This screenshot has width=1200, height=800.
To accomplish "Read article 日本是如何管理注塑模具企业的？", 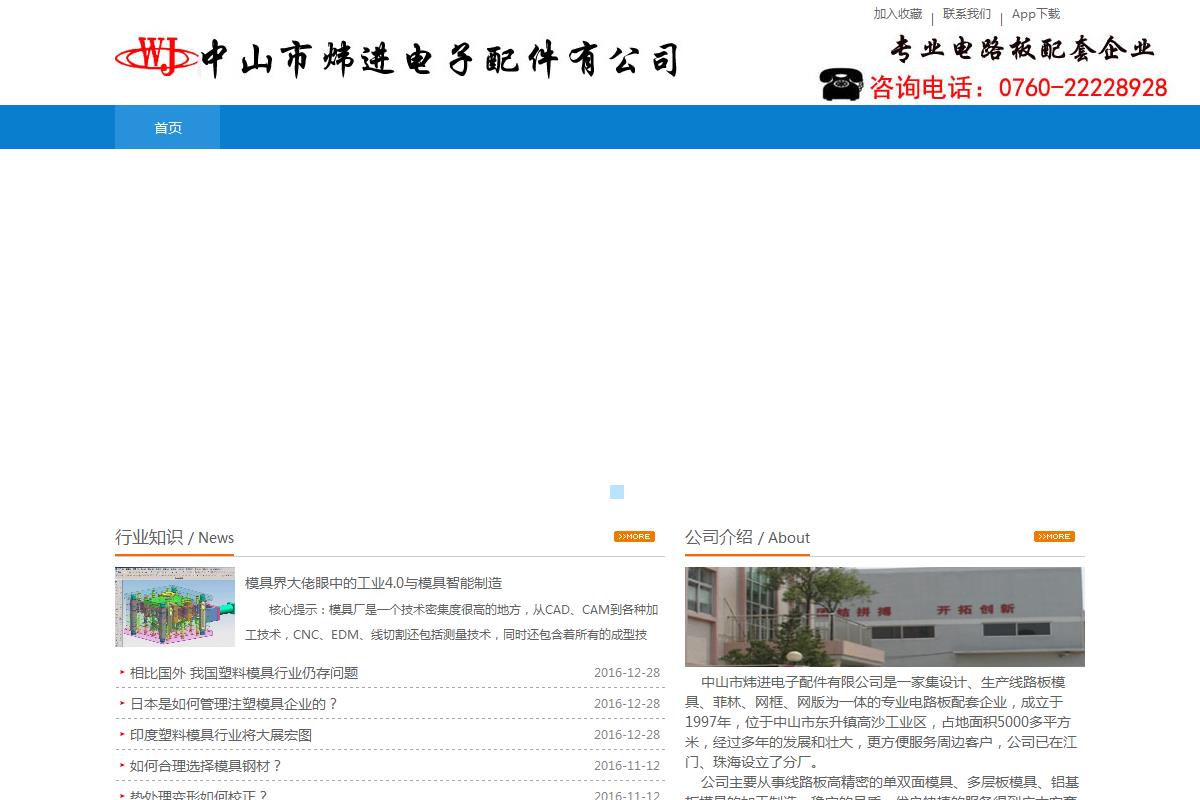I will click(x=234, y=703).
